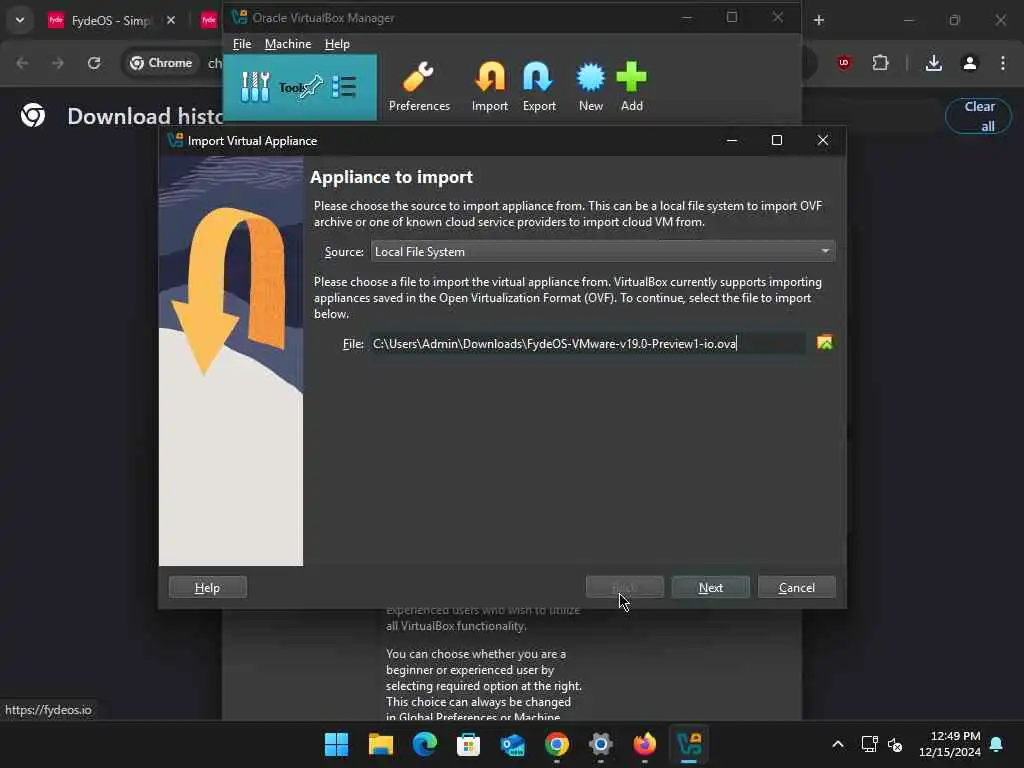Open the notifications bell icon
Viewport: 1024px width, 768px height.
click(996, 744)
